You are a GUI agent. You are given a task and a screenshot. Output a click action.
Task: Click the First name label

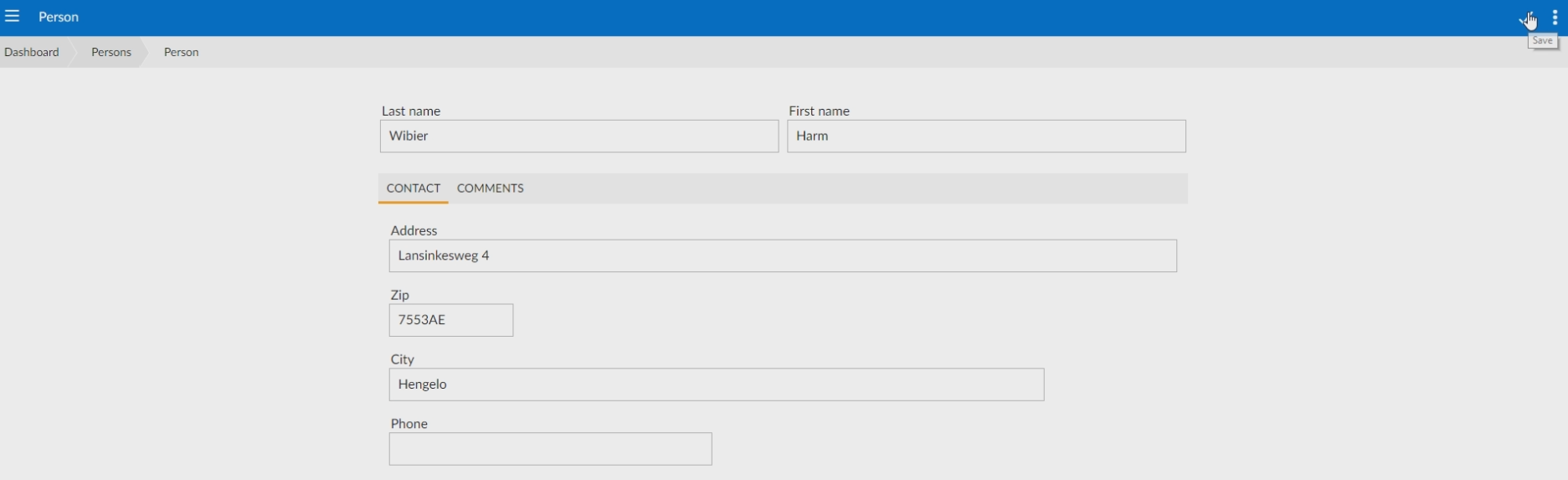pyautogui.click(x=818, y=111)
